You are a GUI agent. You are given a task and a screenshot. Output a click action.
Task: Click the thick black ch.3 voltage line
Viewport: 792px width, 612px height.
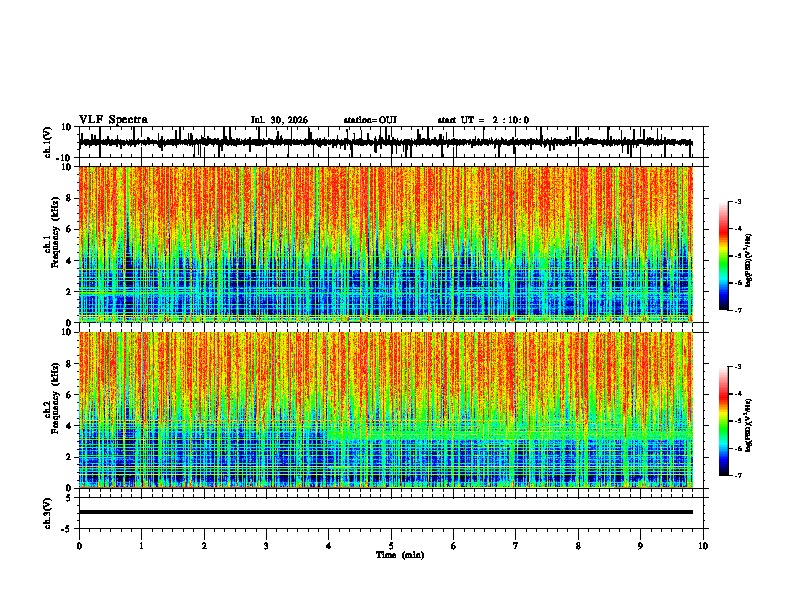click(385, 512)
